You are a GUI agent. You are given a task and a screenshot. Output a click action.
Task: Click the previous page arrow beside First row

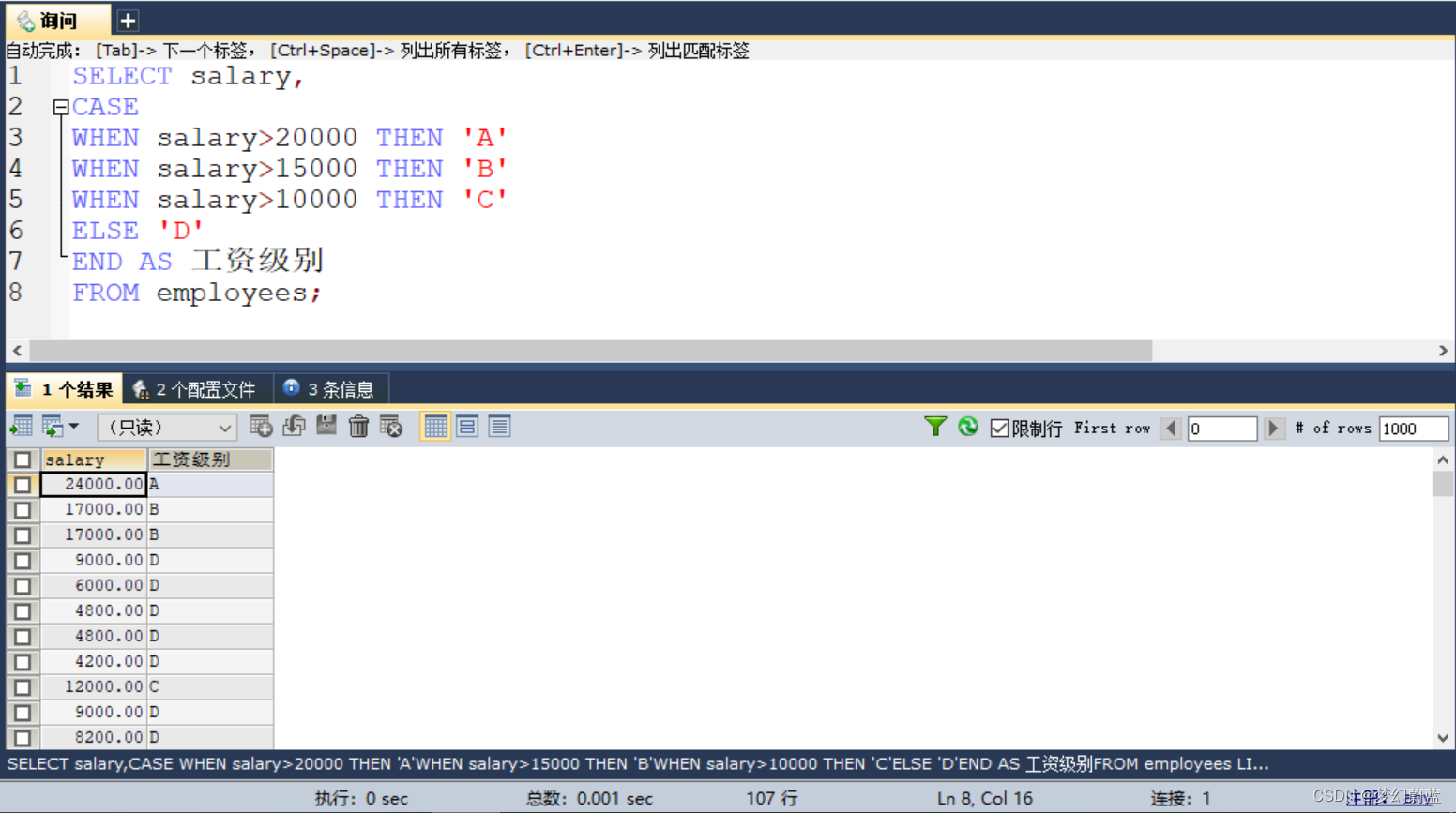pyautogui.click(x=1171, y=429)
